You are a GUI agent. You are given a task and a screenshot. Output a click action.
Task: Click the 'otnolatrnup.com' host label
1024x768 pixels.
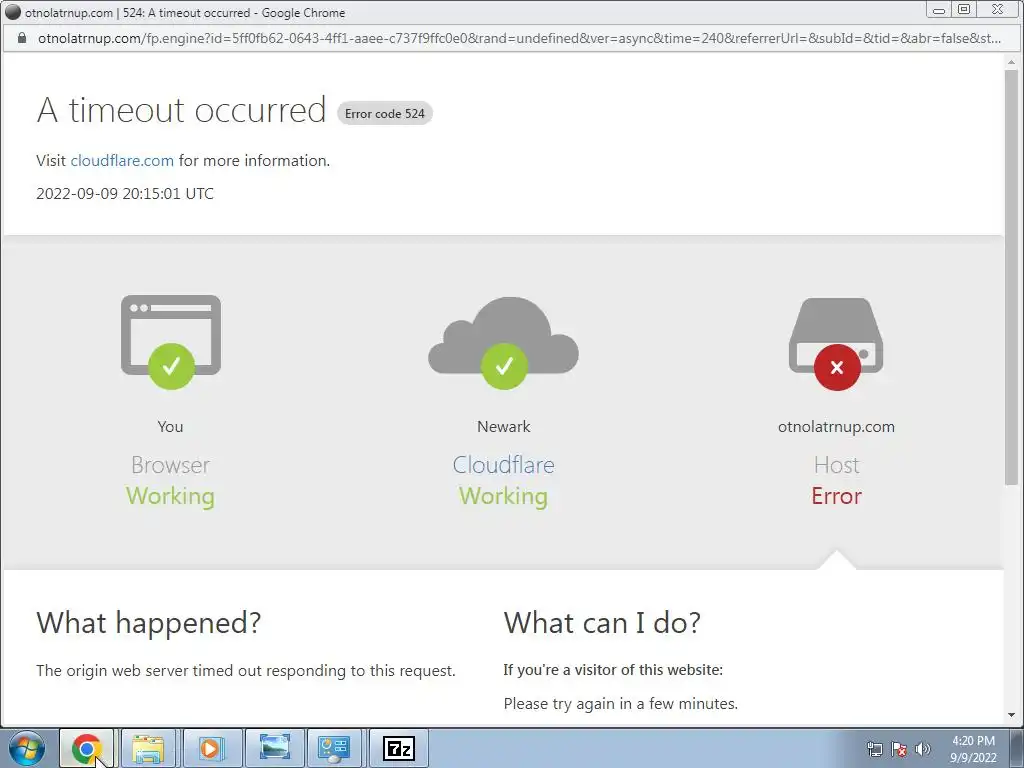click(836, 426)
